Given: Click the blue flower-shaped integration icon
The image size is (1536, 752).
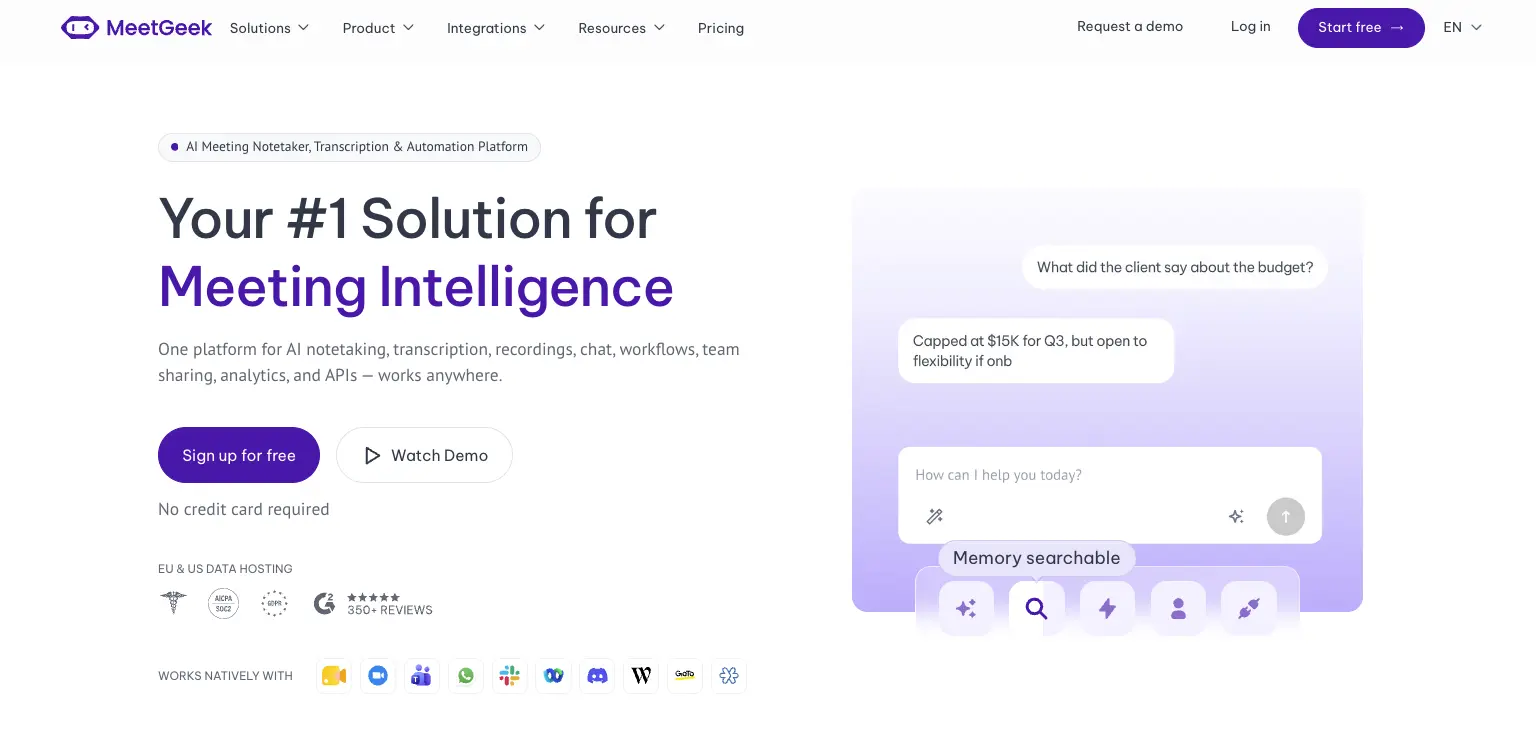Looking at the screenshot, I should point(729,676).
